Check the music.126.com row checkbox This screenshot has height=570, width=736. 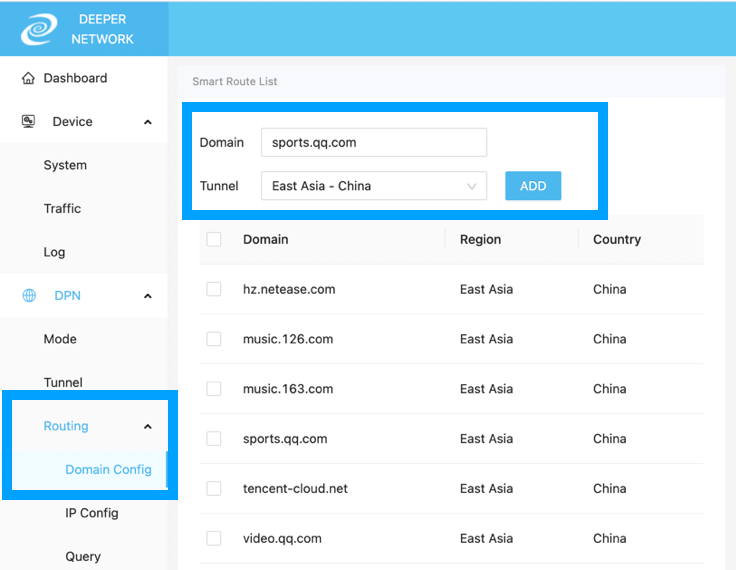click(x=214, y=339)
